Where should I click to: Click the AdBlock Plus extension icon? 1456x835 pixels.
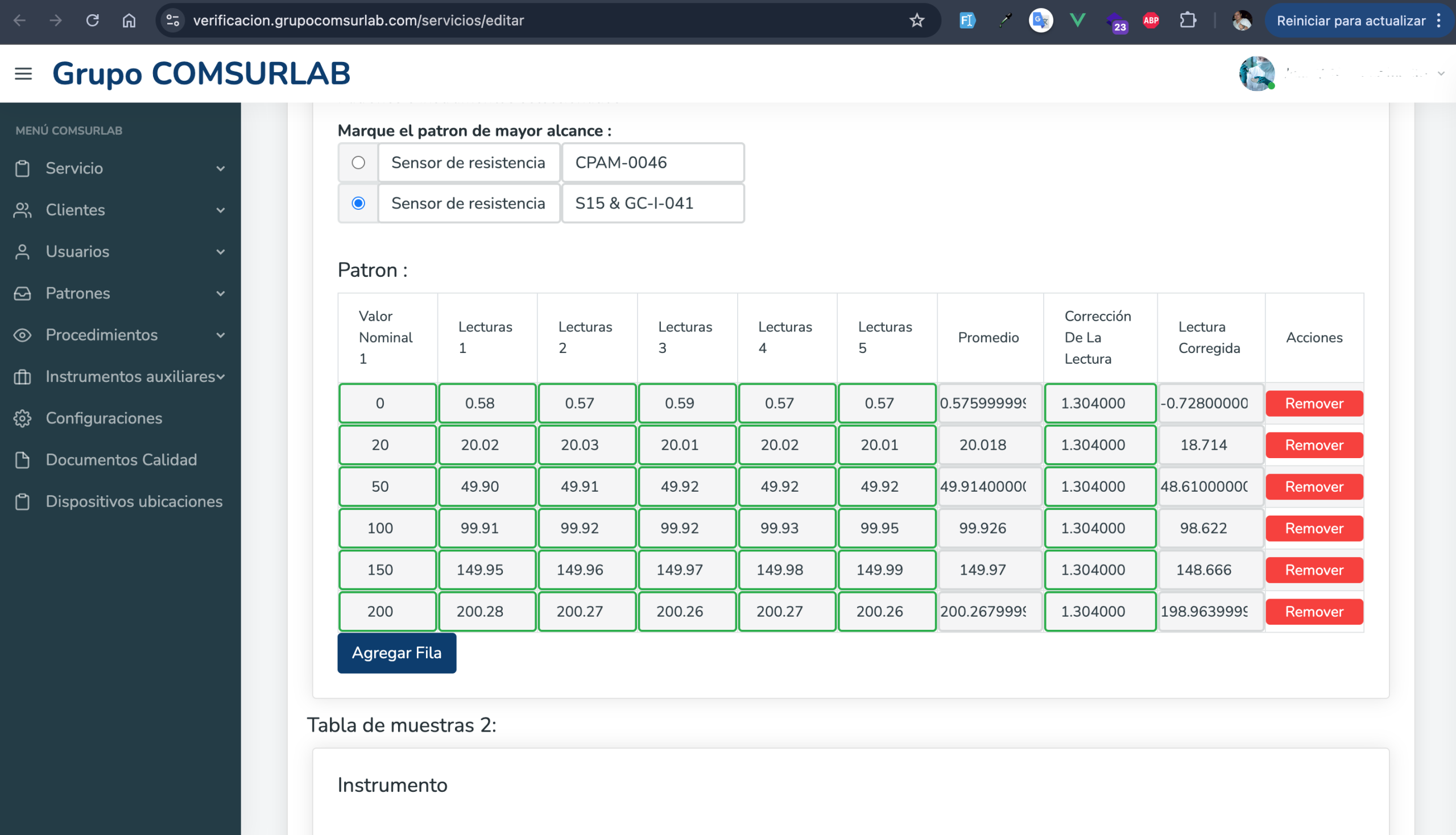pyautogui.click(x=1151, y=20)
